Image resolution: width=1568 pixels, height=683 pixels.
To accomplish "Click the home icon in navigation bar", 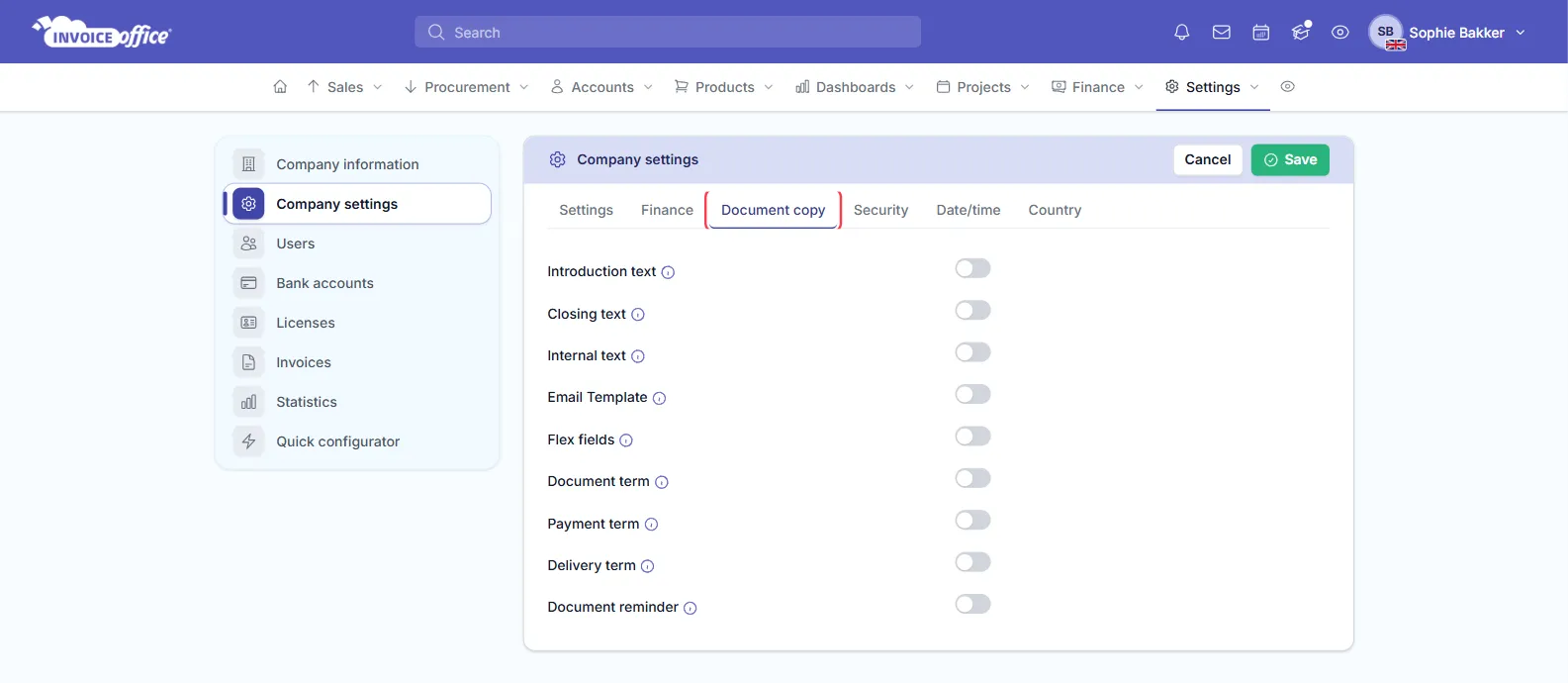I will (x=280, y=87).
